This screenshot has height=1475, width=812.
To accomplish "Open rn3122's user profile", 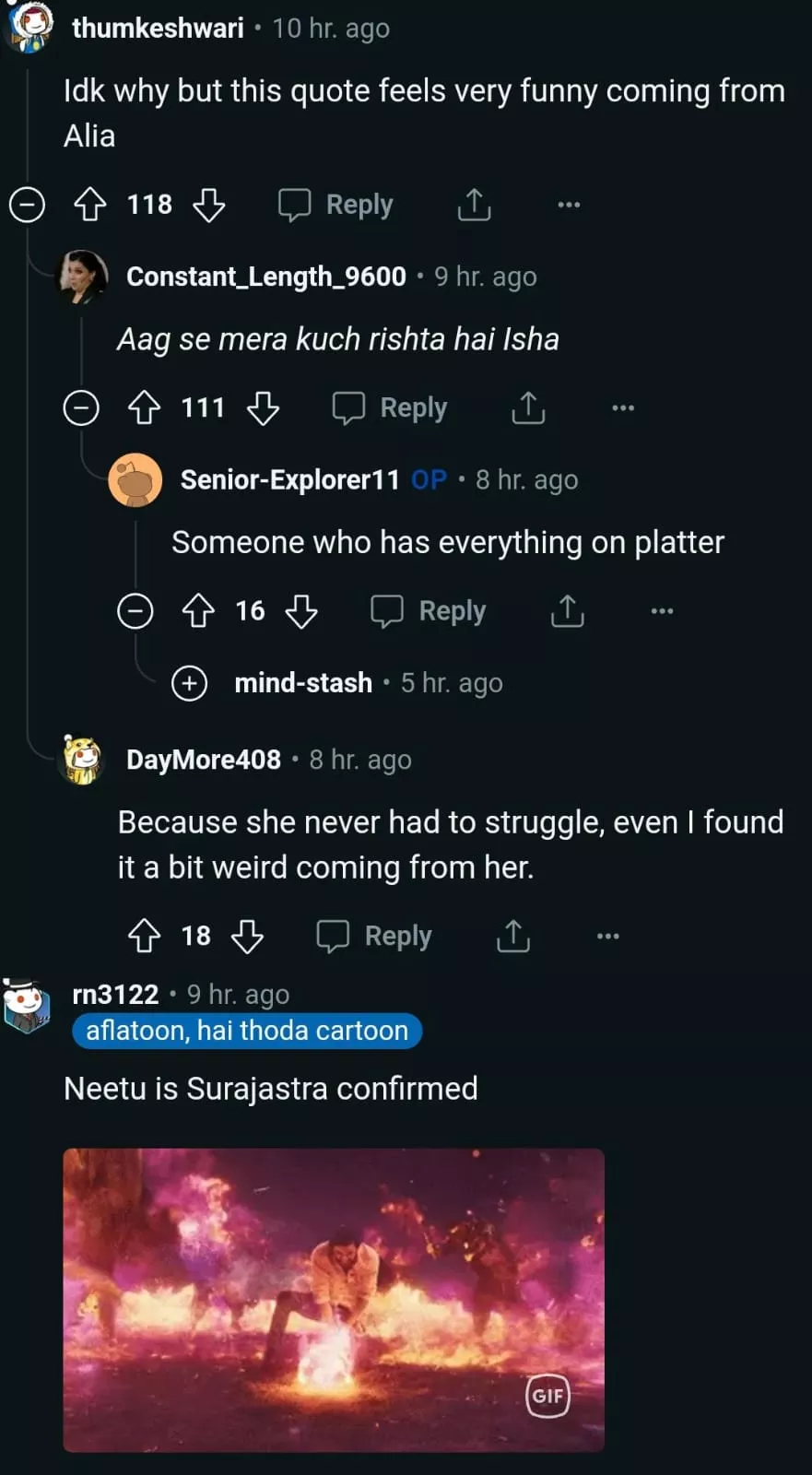I will [x=115, y=994].
